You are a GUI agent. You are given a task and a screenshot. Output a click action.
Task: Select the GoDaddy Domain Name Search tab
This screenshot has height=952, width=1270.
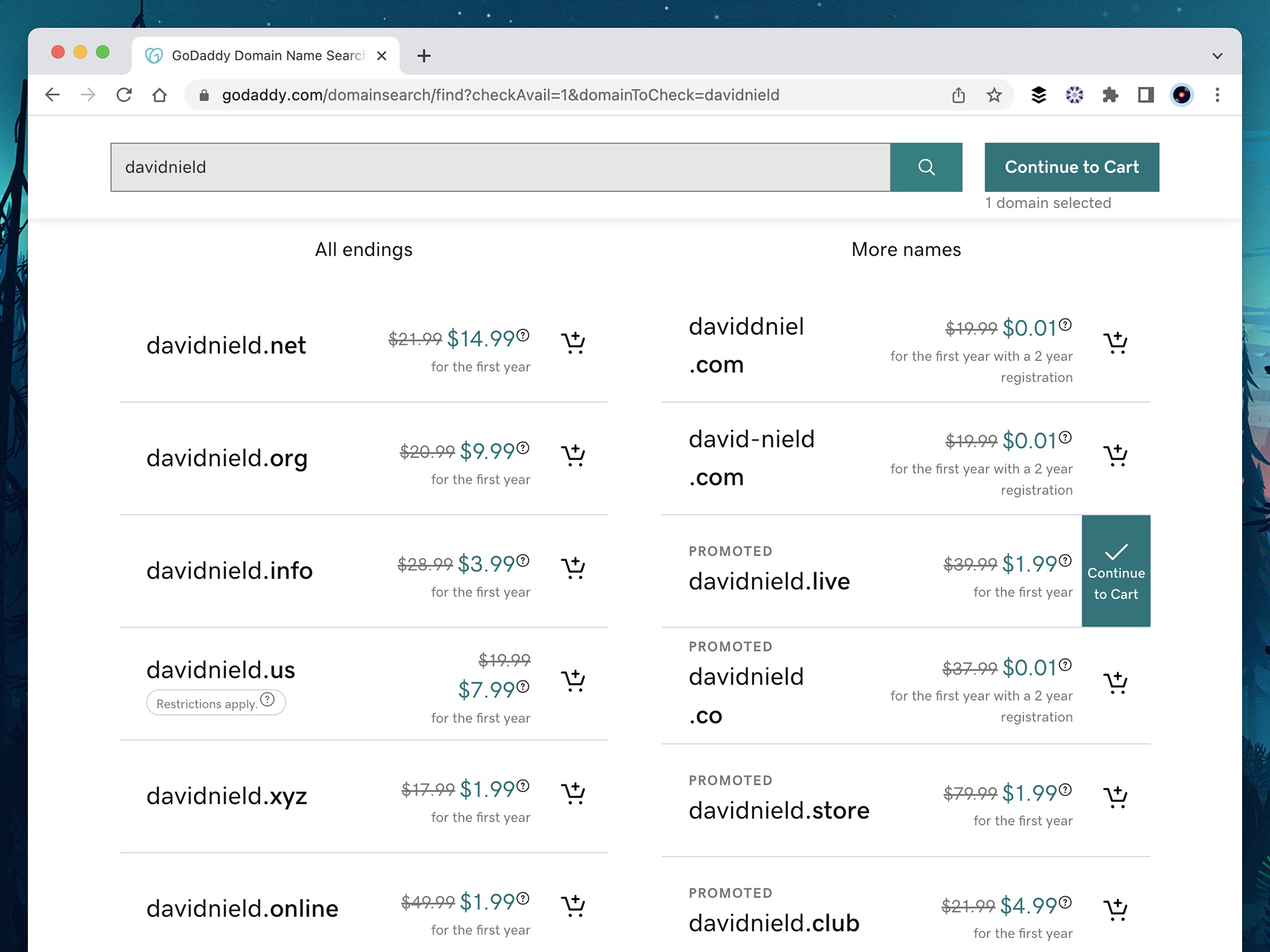(x=267, y=56)
